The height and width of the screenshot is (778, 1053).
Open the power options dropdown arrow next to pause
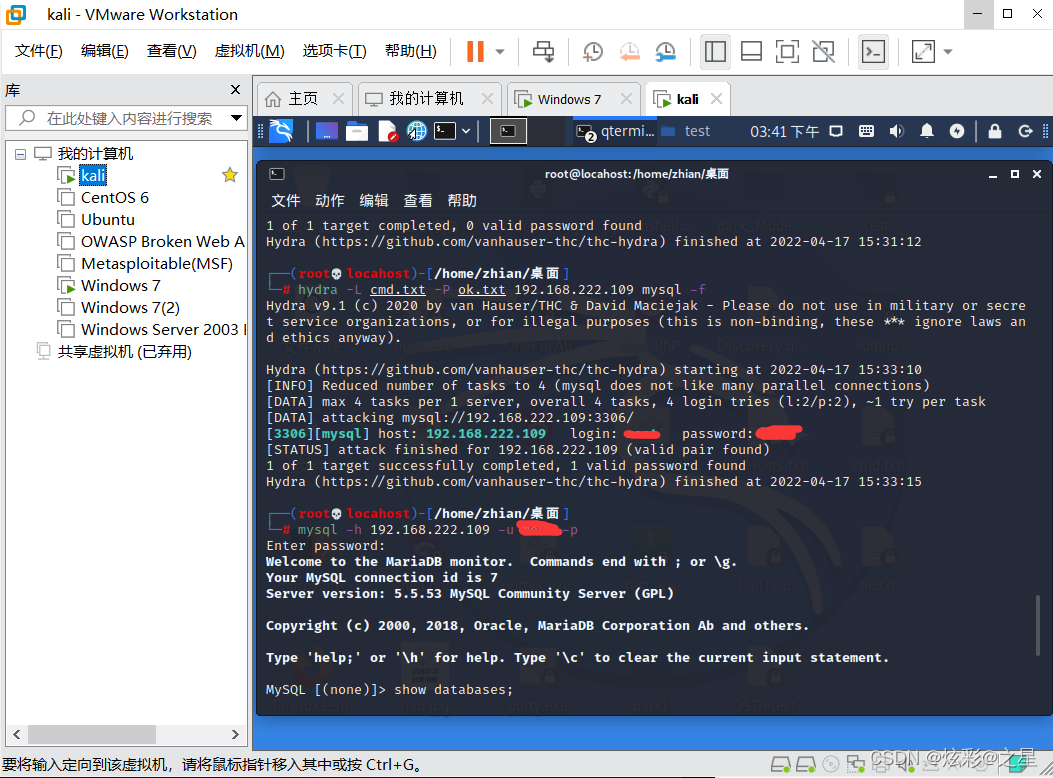click(x=500, y=52)
